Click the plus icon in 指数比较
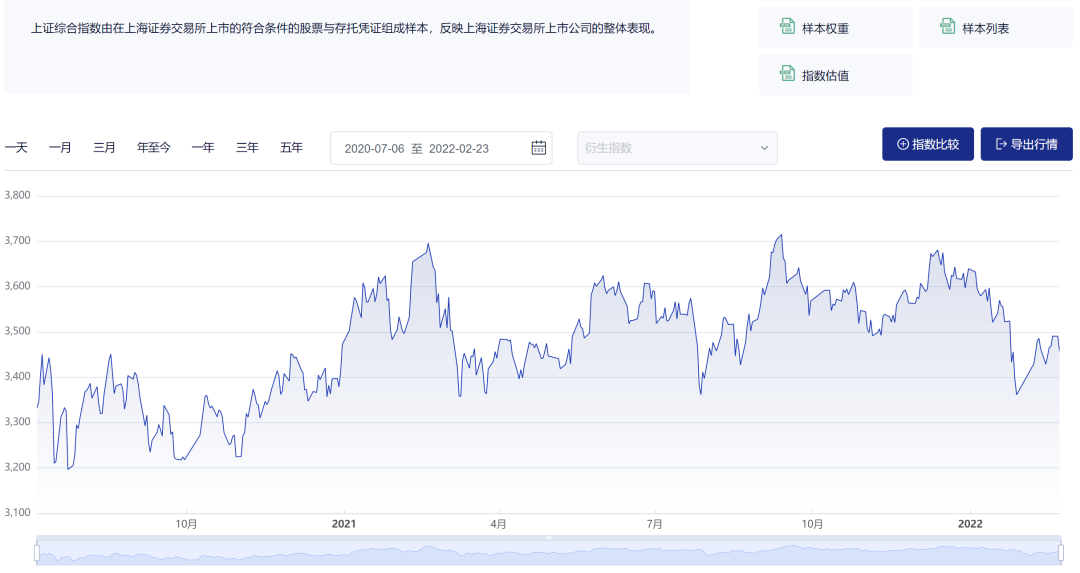Image resolution: width=1080 pixels, height=573 pixels. (902, 144)
